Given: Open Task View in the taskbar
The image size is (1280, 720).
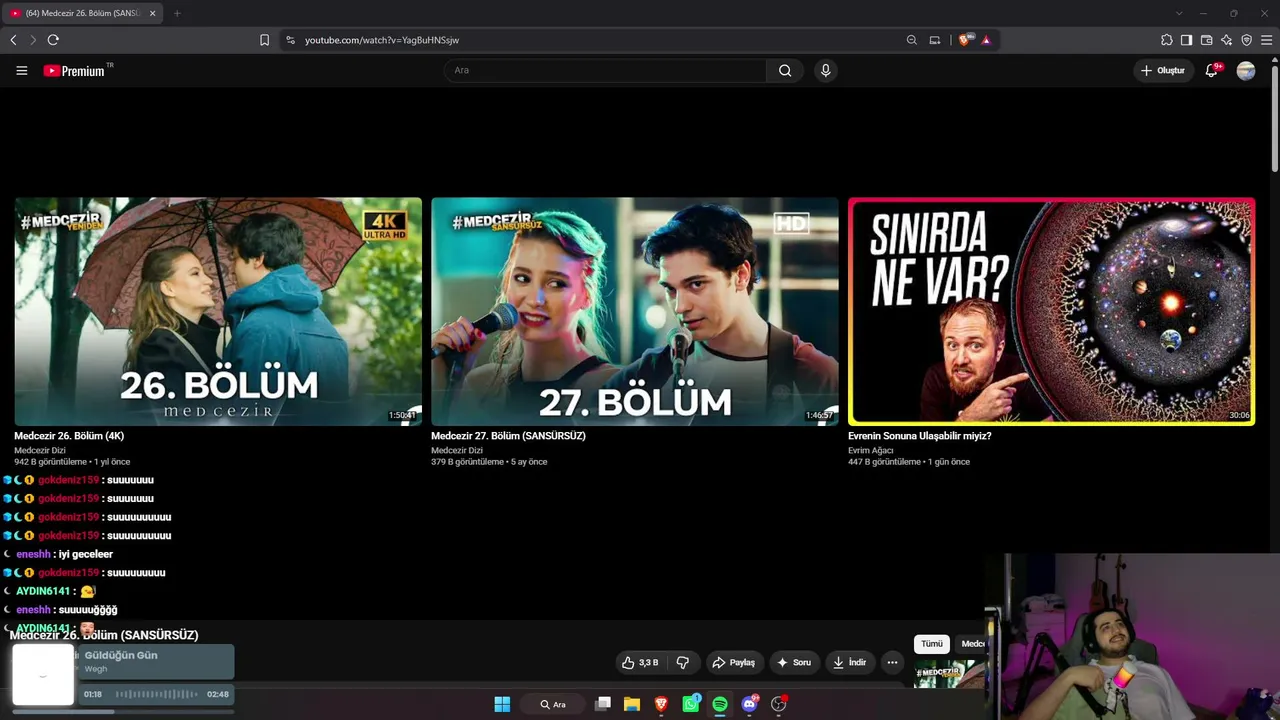Looking at the screenshot, I should coord(603,704).
